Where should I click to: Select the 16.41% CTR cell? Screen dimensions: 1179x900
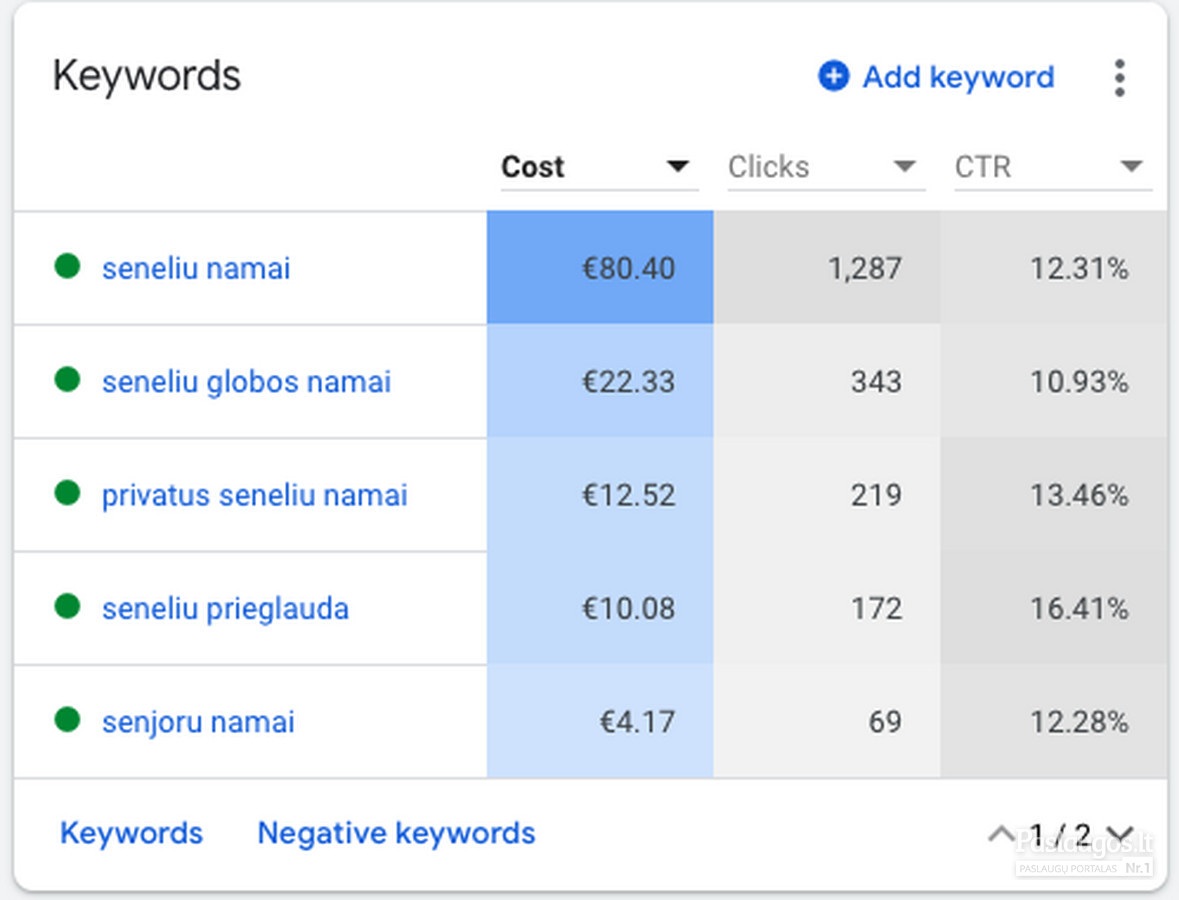[x=1053, y=608]
